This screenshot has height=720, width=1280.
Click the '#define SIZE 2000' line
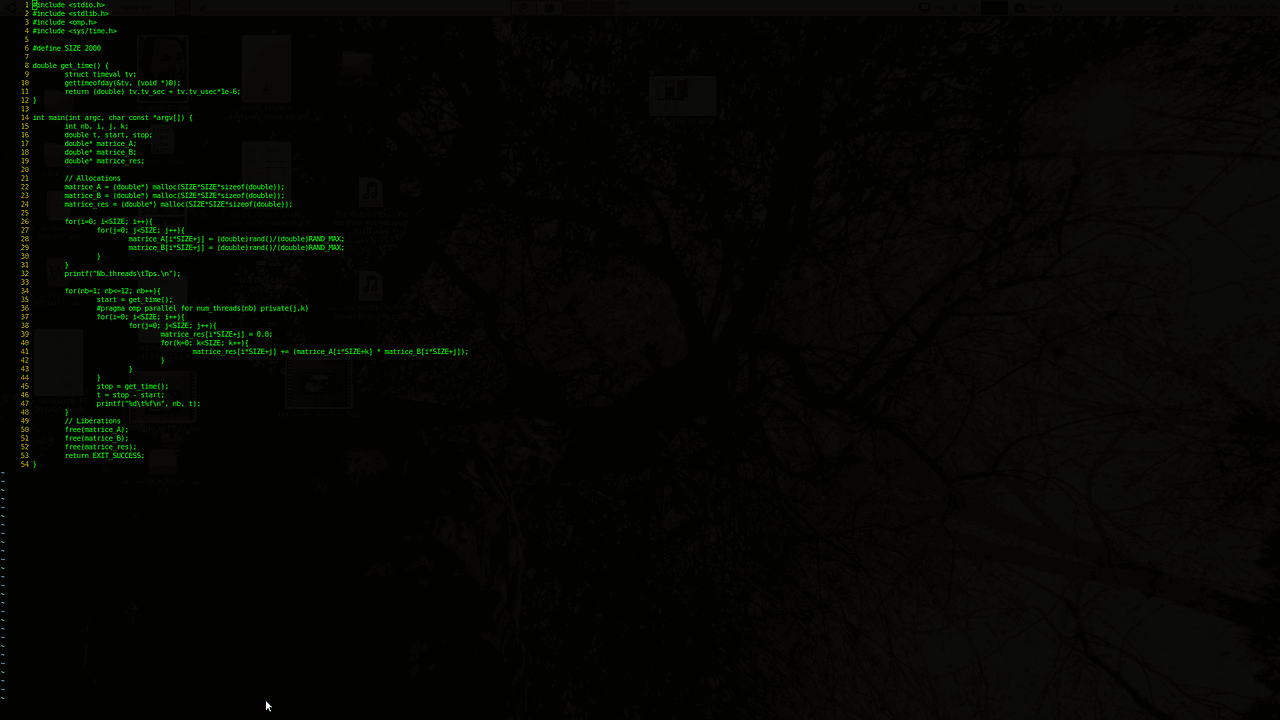click(66, 48)
